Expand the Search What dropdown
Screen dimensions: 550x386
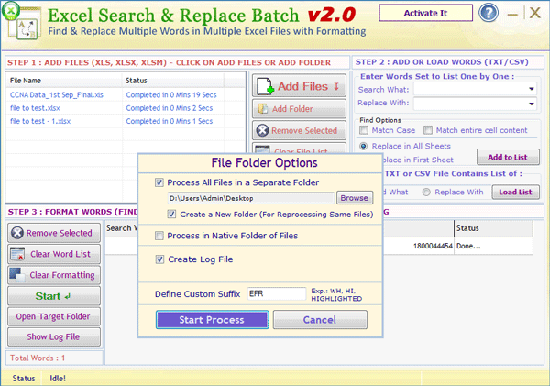pos(531,89)
